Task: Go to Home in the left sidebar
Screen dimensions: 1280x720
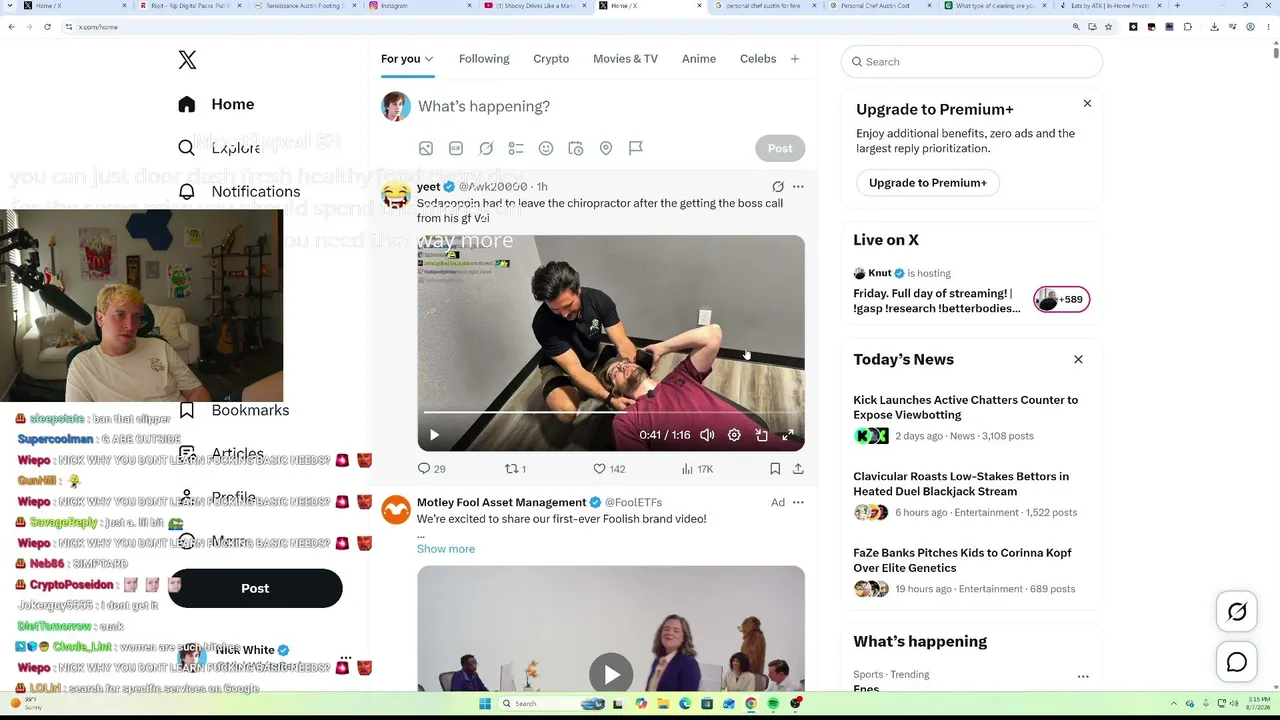Action: pyautogui.click(x=217, y=104)
